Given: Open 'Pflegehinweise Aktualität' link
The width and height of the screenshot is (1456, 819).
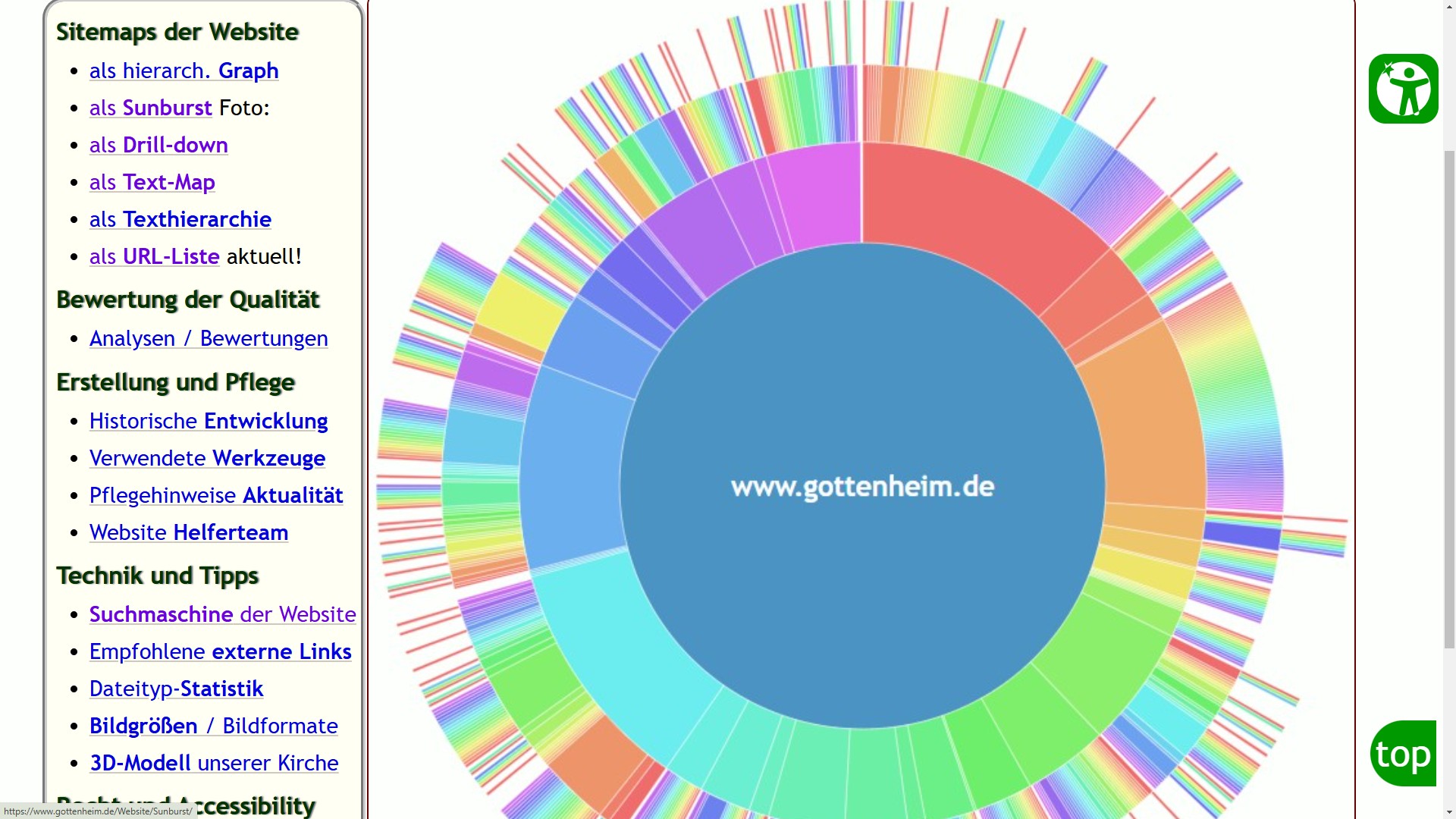Looking at the screenshot, I should [216, 495].
